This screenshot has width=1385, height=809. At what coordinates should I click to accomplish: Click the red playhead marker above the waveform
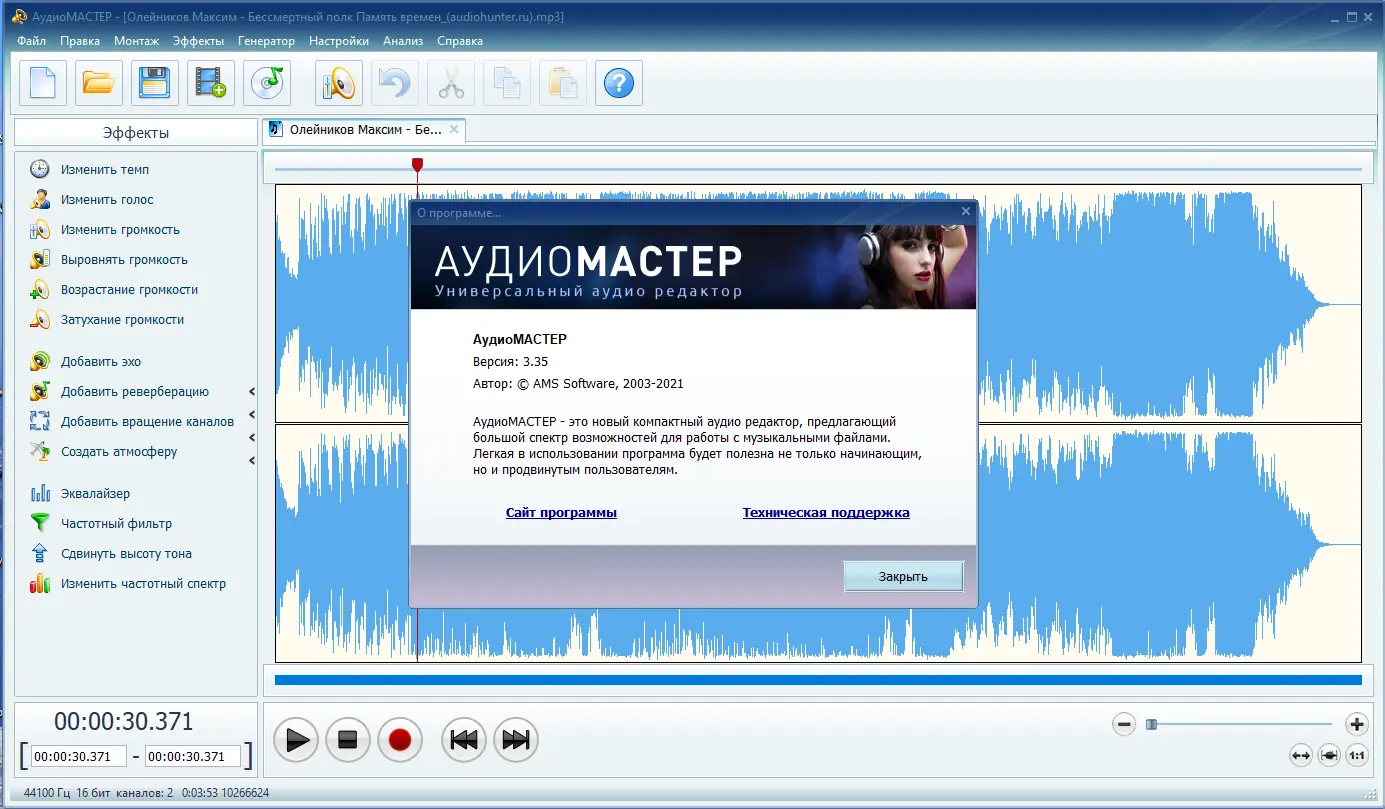point(417,164)
